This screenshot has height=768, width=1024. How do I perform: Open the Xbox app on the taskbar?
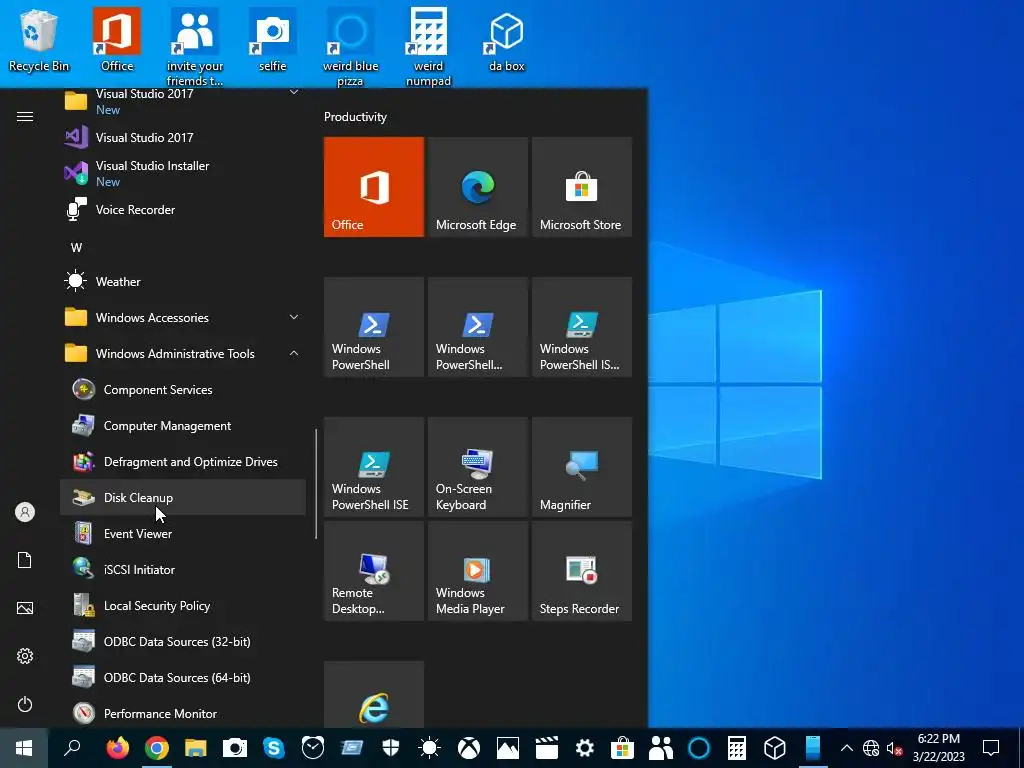tap(468, 748)
